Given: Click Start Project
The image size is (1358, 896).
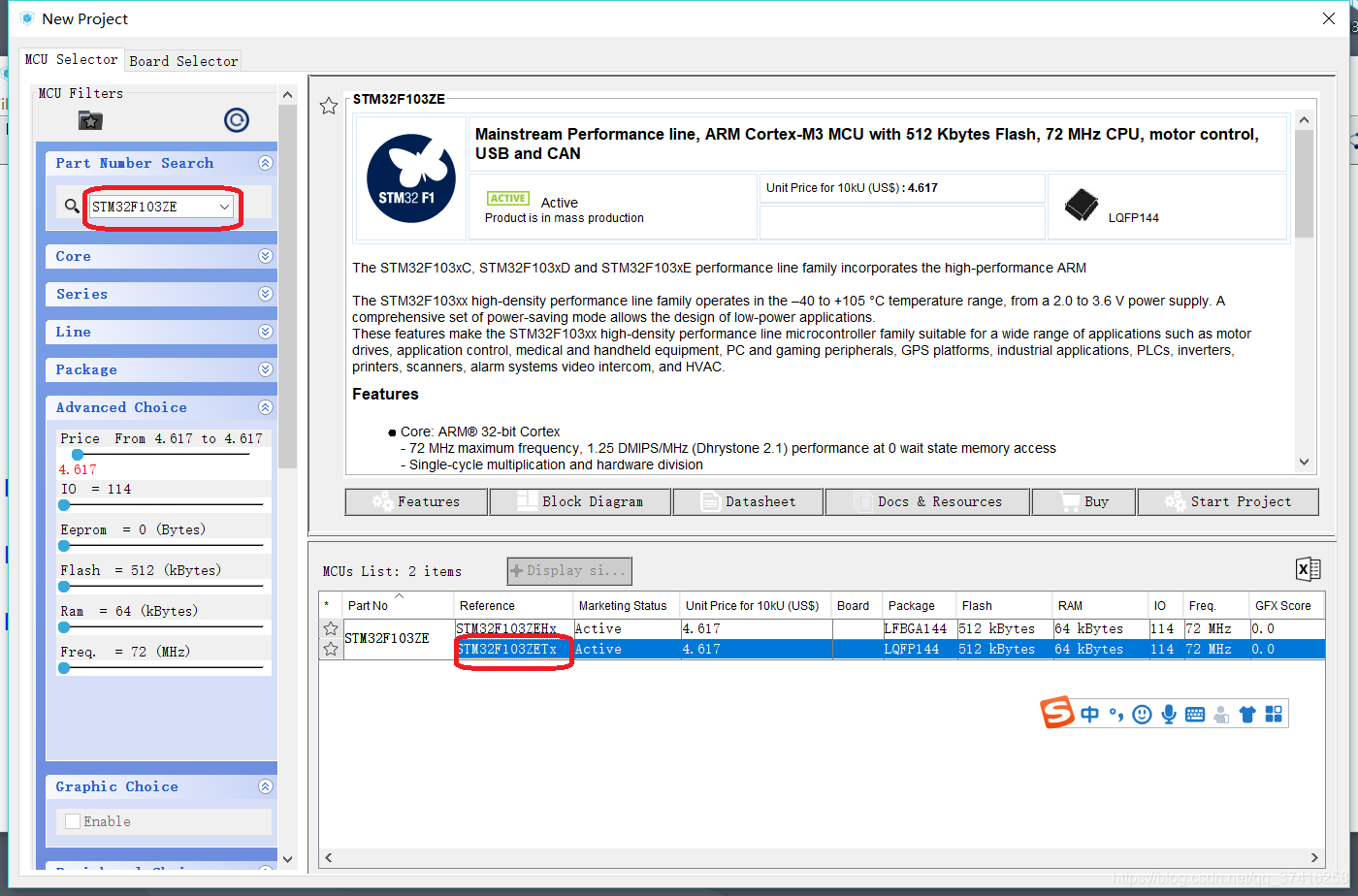Looking at the screenshot, I should coord(1228,501).
